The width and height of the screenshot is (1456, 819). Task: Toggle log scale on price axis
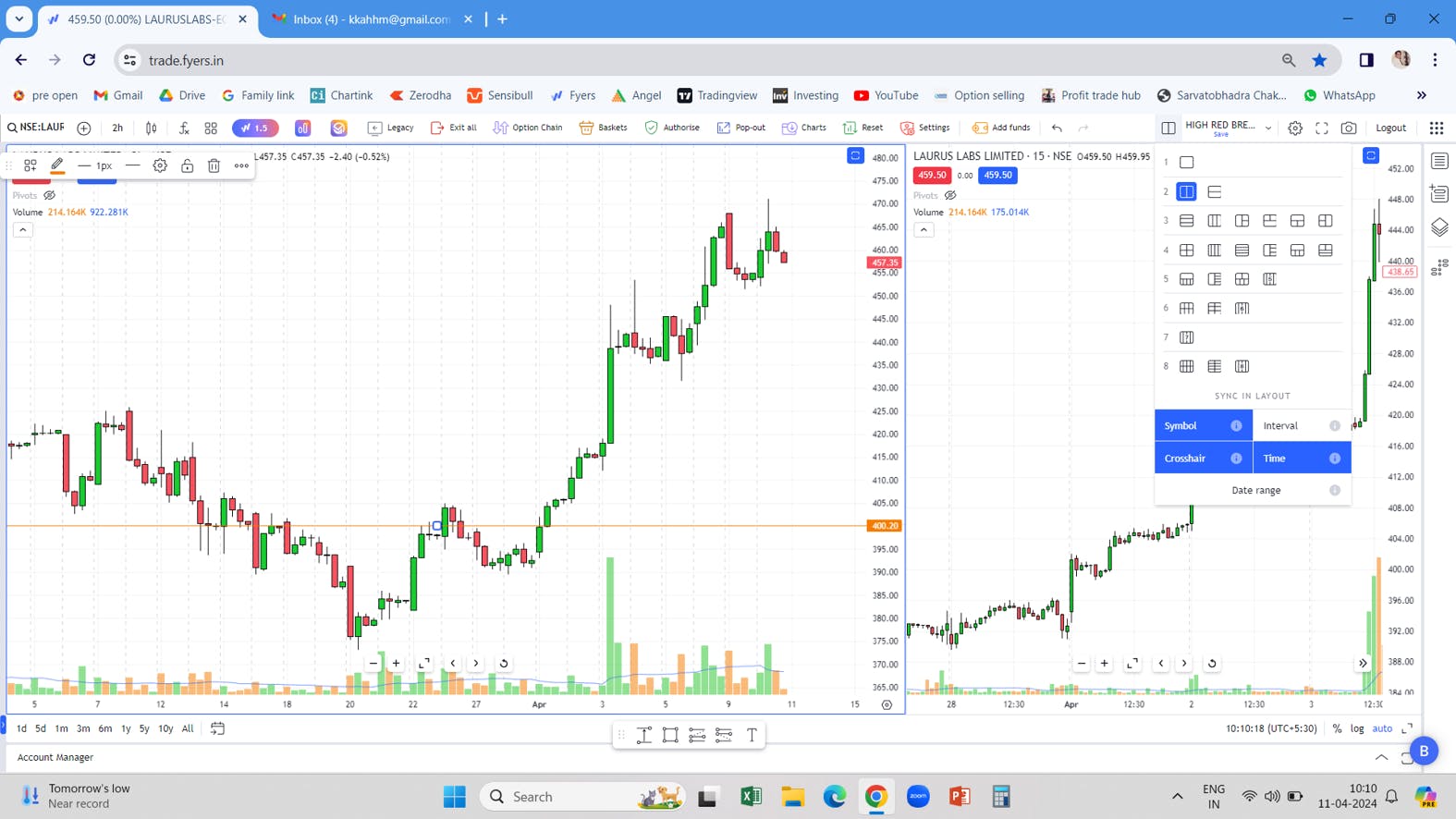pos(1357,728)
